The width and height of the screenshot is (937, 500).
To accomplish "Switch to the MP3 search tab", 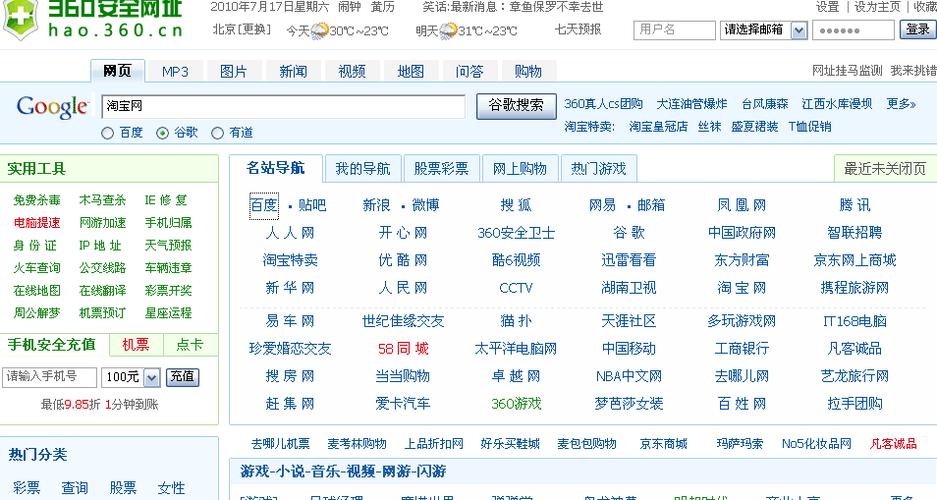I will (x=175, y=72).
